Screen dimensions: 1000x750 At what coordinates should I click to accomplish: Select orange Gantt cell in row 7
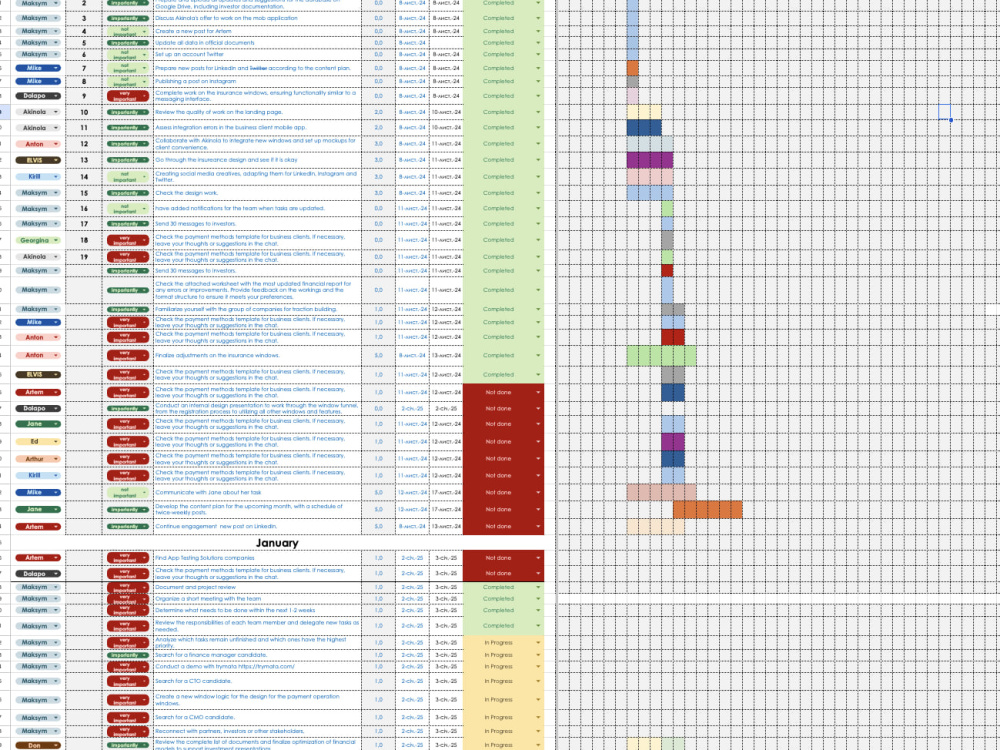633,68
